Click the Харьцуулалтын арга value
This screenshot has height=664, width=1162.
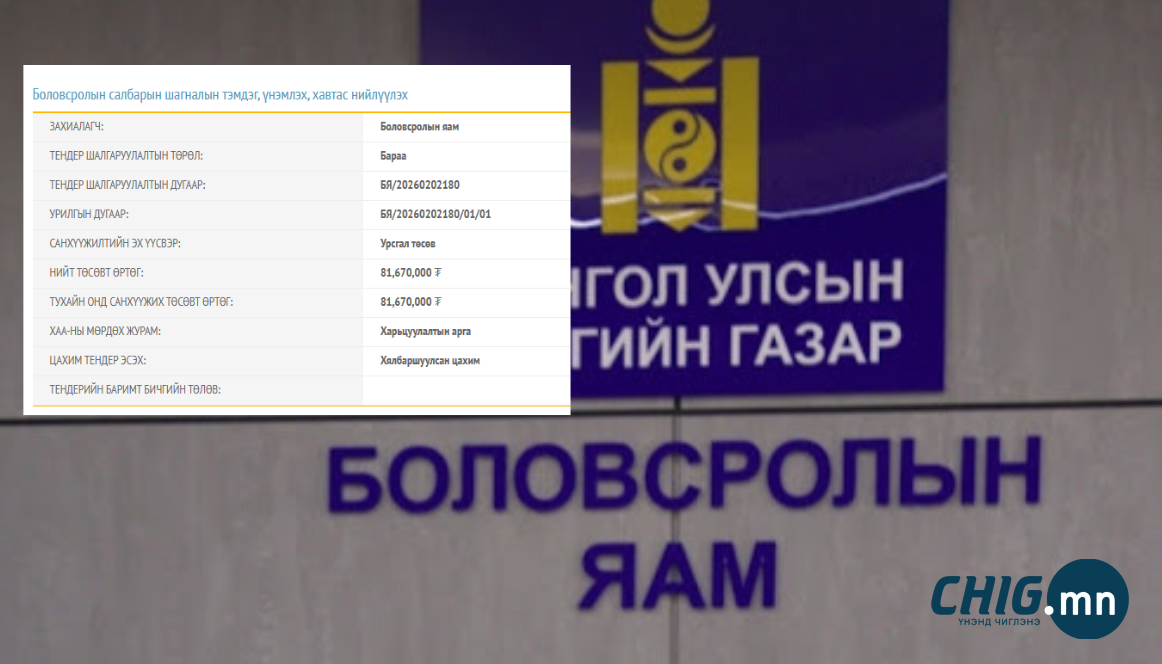[x=425, y=331]
